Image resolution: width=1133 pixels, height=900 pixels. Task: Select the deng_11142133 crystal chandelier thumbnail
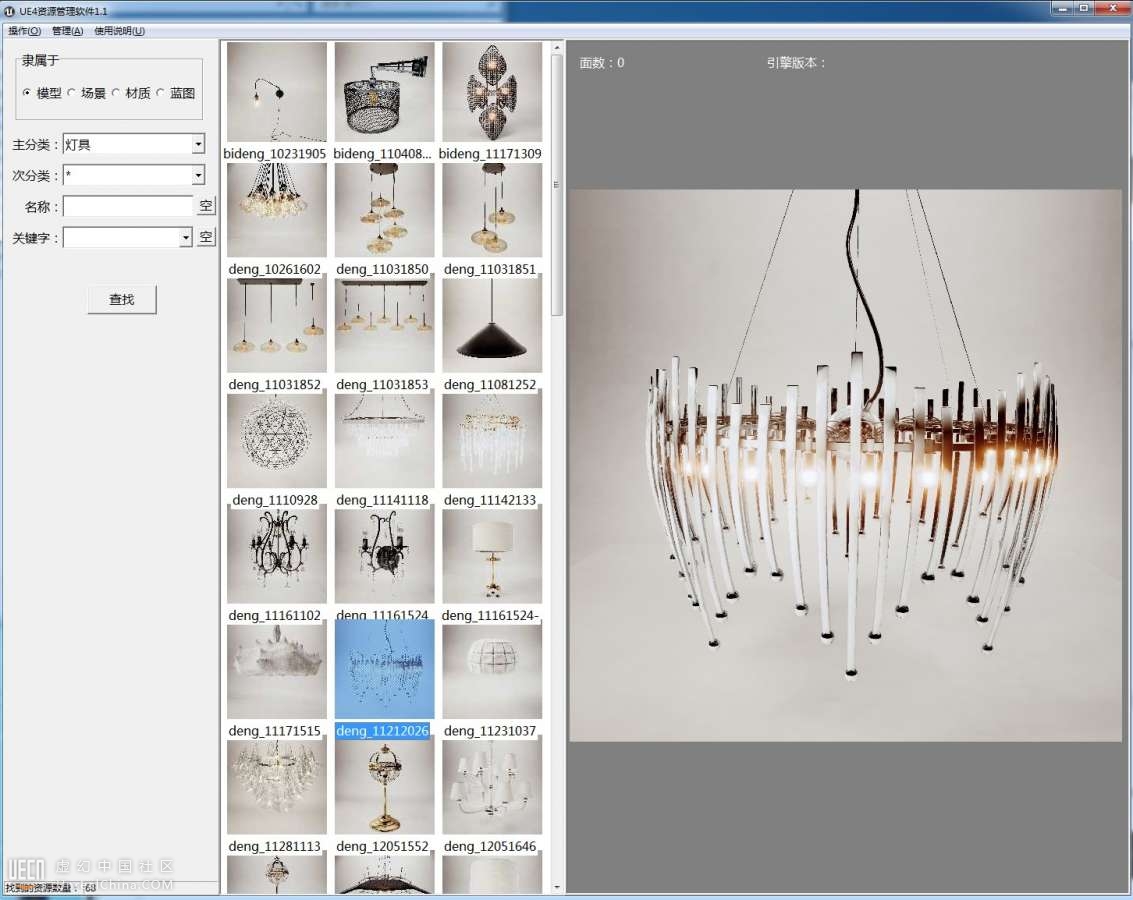pyautogui.click(x=492, y=441)
